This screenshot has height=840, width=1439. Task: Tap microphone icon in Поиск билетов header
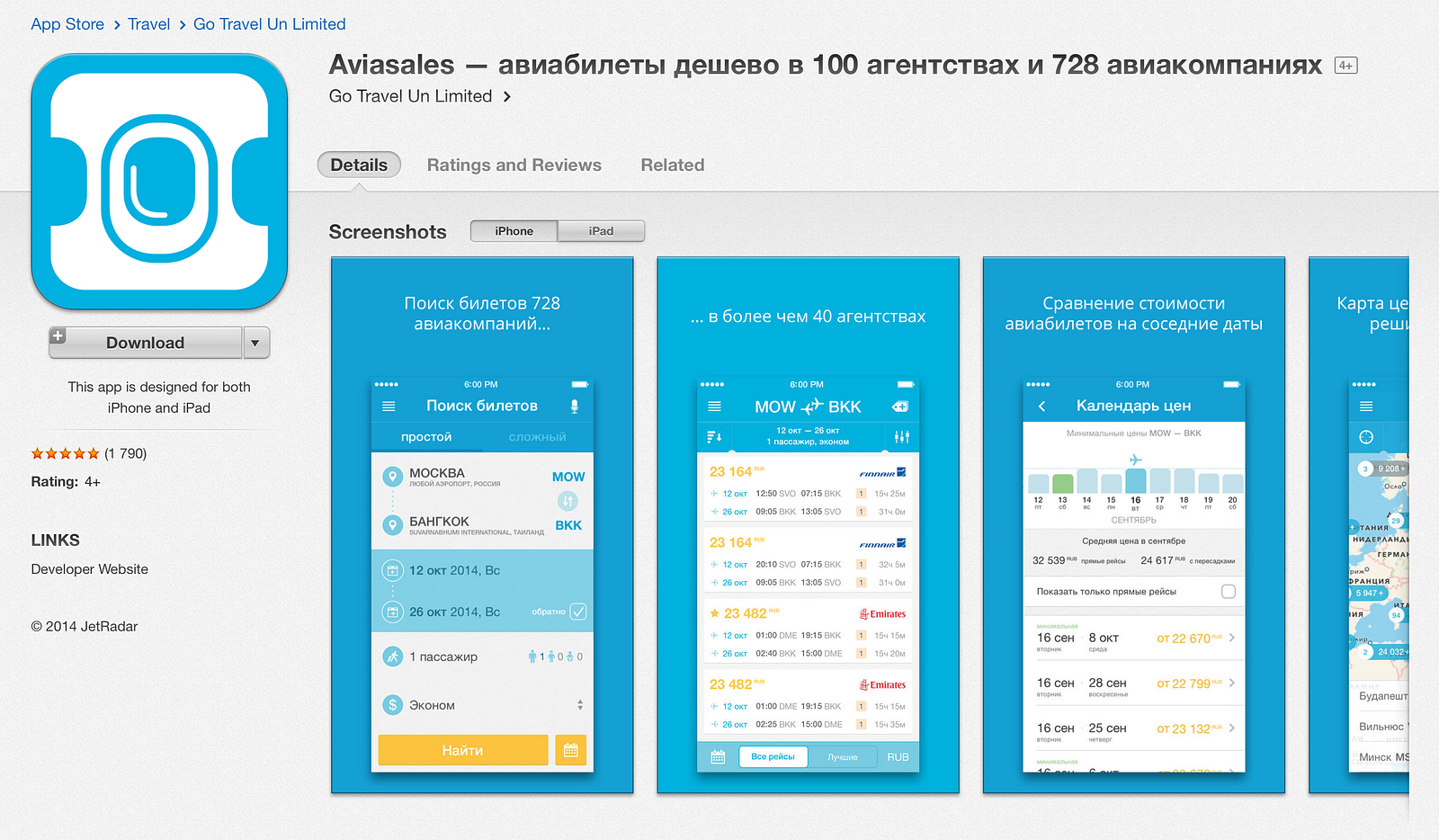pos(575,407)
